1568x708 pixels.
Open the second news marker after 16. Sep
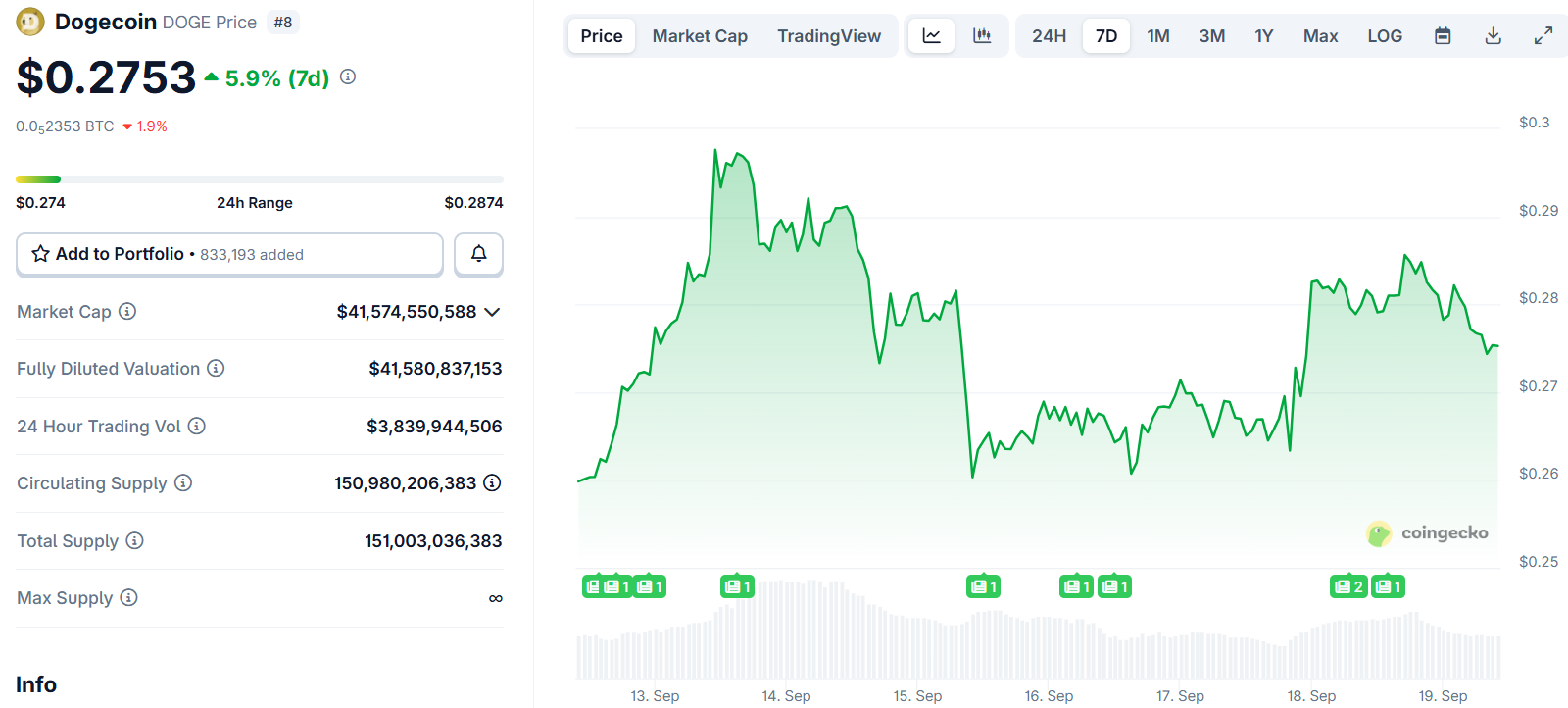pos(1114,586)
